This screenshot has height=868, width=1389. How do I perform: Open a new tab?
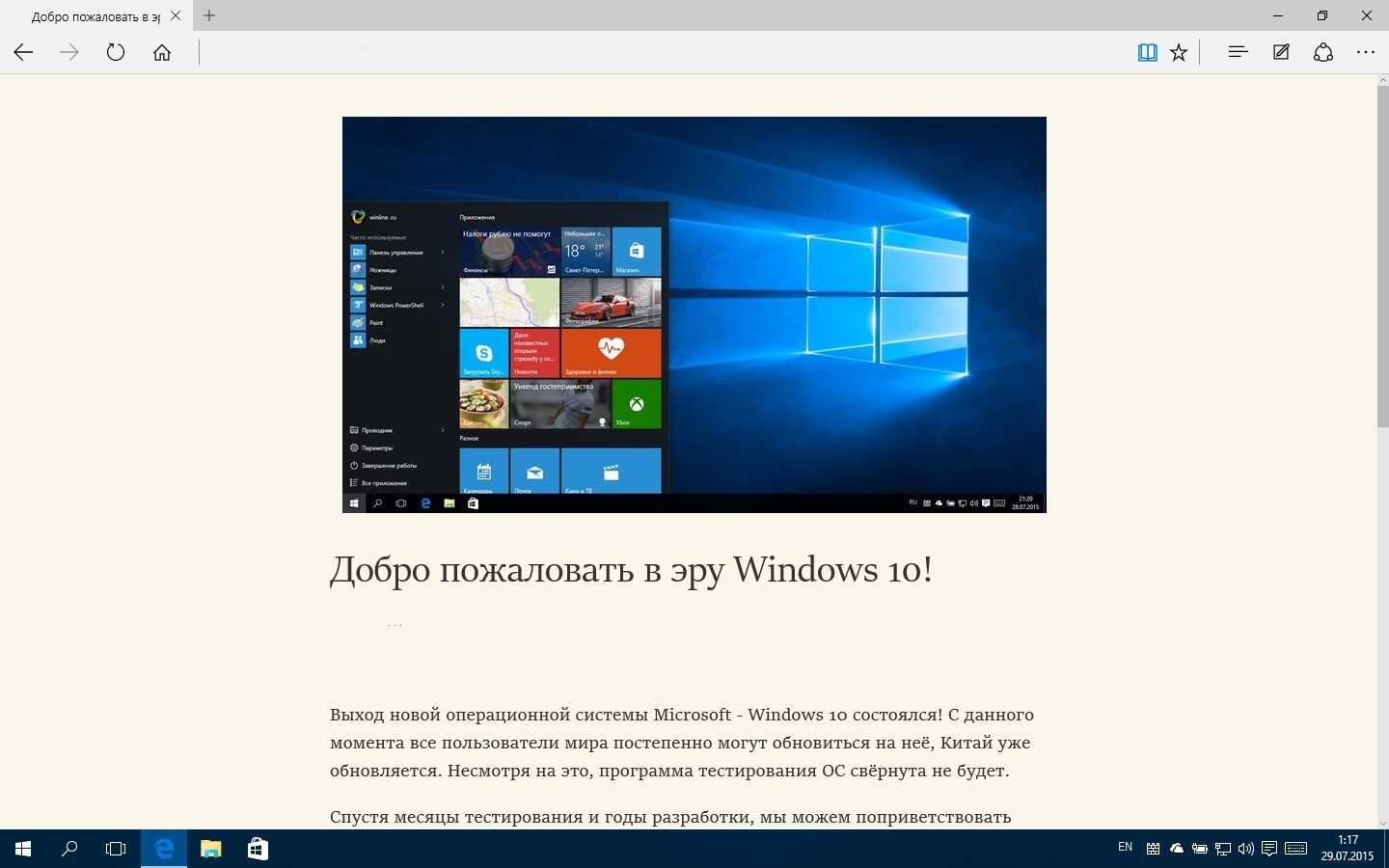click(x=209, y=15)
